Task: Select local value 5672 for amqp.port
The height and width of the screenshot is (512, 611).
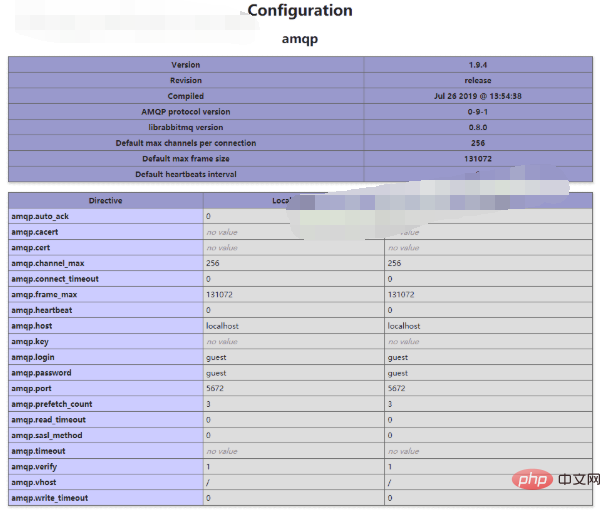Action: pyautogui.click(x=215, y=388)
